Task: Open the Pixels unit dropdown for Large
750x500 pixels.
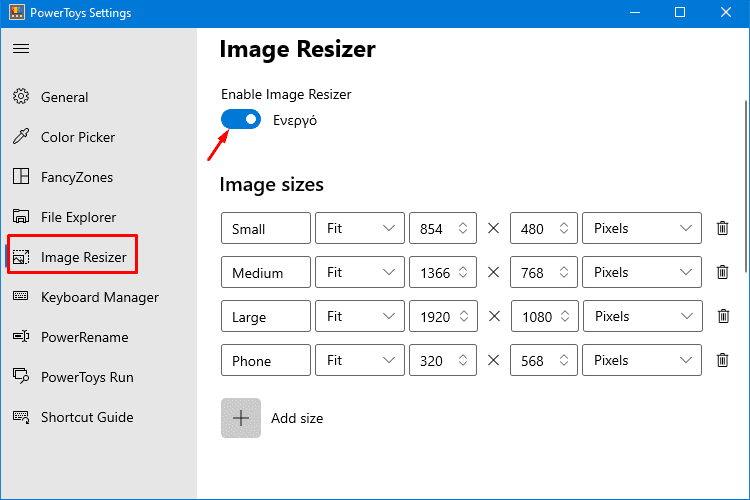Action: [643, 316]
